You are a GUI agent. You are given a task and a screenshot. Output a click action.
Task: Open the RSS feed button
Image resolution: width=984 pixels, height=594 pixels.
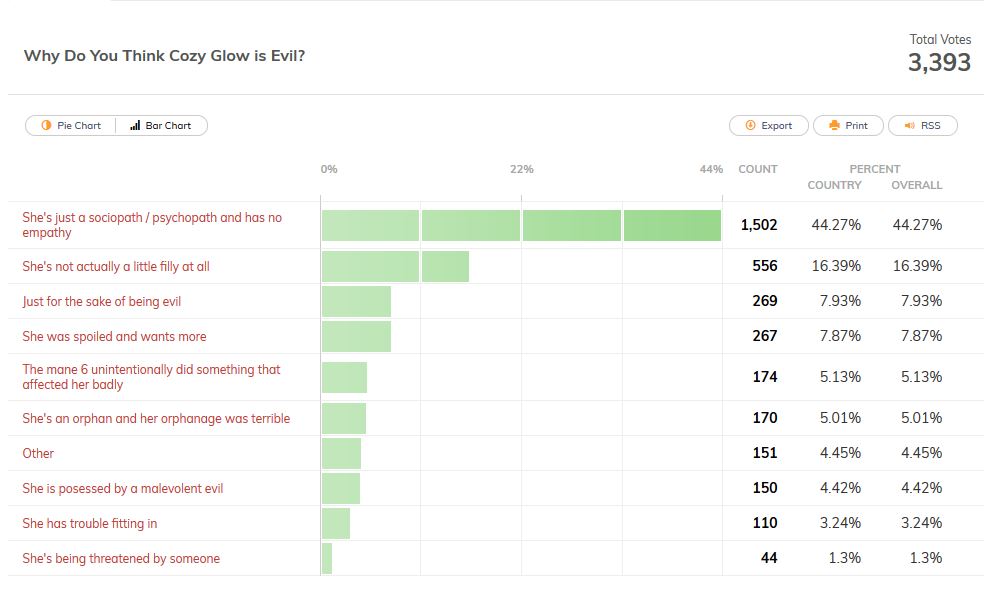(x=922, y=126)
